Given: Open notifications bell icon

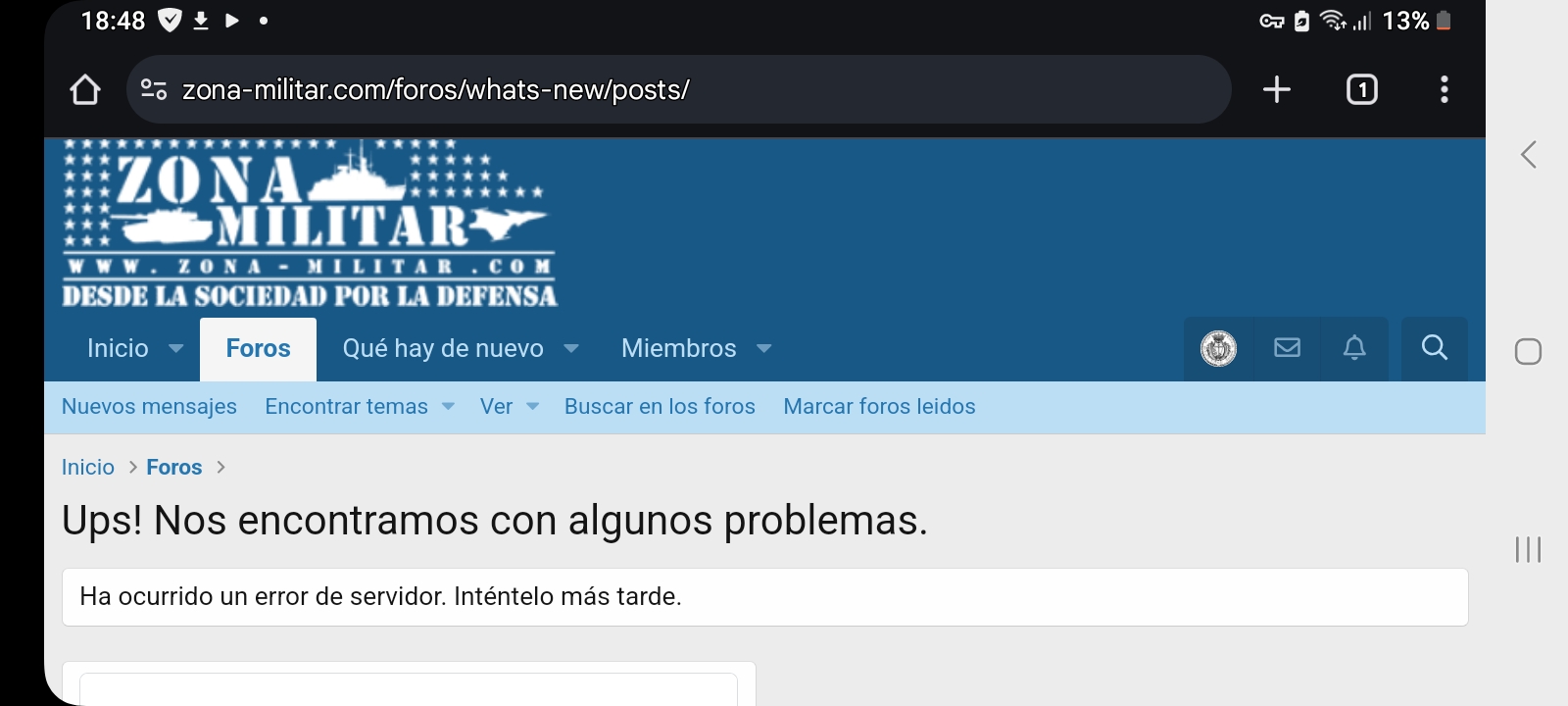Looking at the screenshot, I should tap(1354, 347).
